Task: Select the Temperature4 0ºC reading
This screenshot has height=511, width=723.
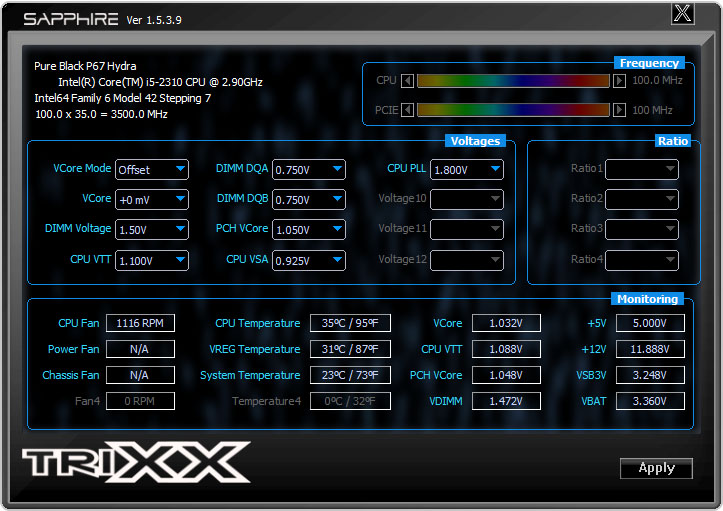Action: point(350,401)
